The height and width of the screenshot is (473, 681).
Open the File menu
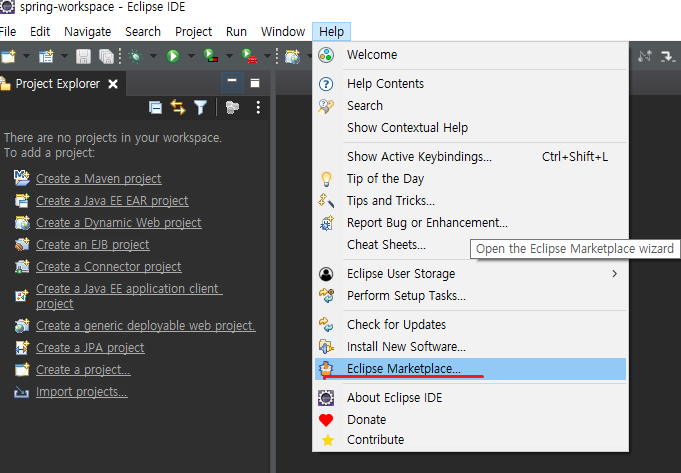click(x=8, y=32)
